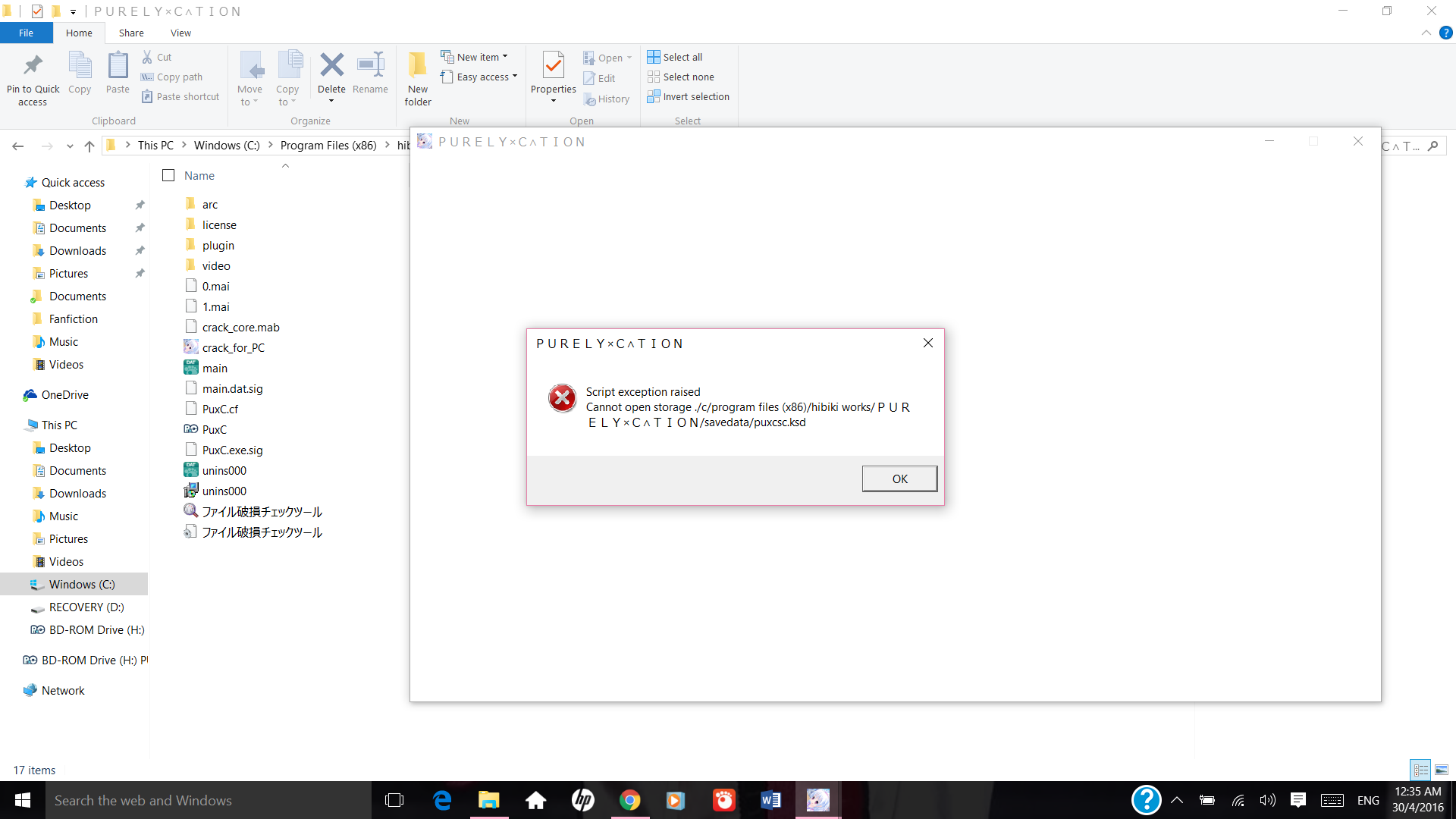Viewport: 1456px width, 819px height.
Task: Click Open in the ribbon Open group
Action: click(x=607, y=58)
